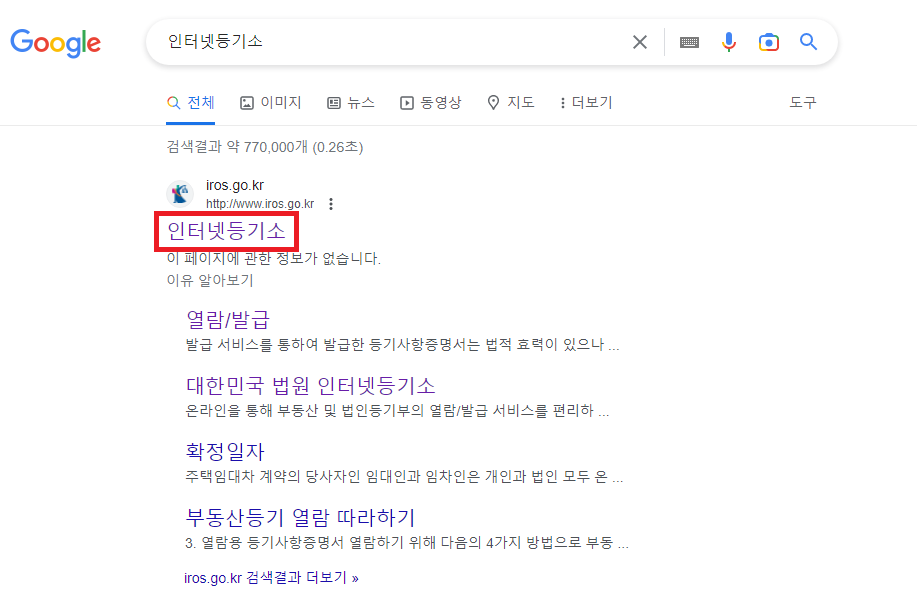Click the iros.go.kr site favicon
The height and width of the screenshot is (602, 917).
tap(180, 194)
